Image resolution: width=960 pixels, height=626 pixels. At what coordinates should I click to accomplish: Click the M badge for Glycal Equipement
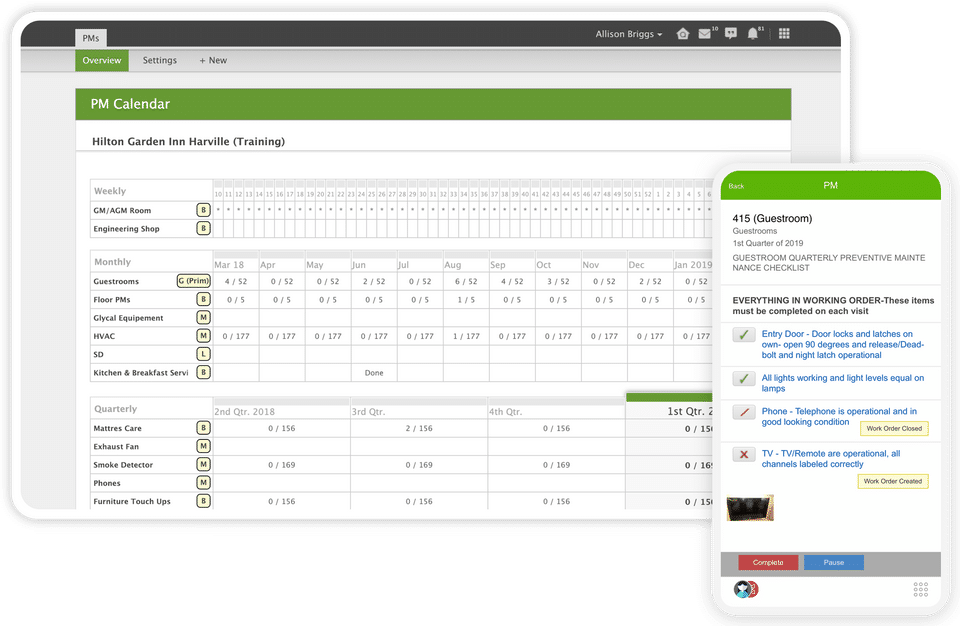click(203, 318)
